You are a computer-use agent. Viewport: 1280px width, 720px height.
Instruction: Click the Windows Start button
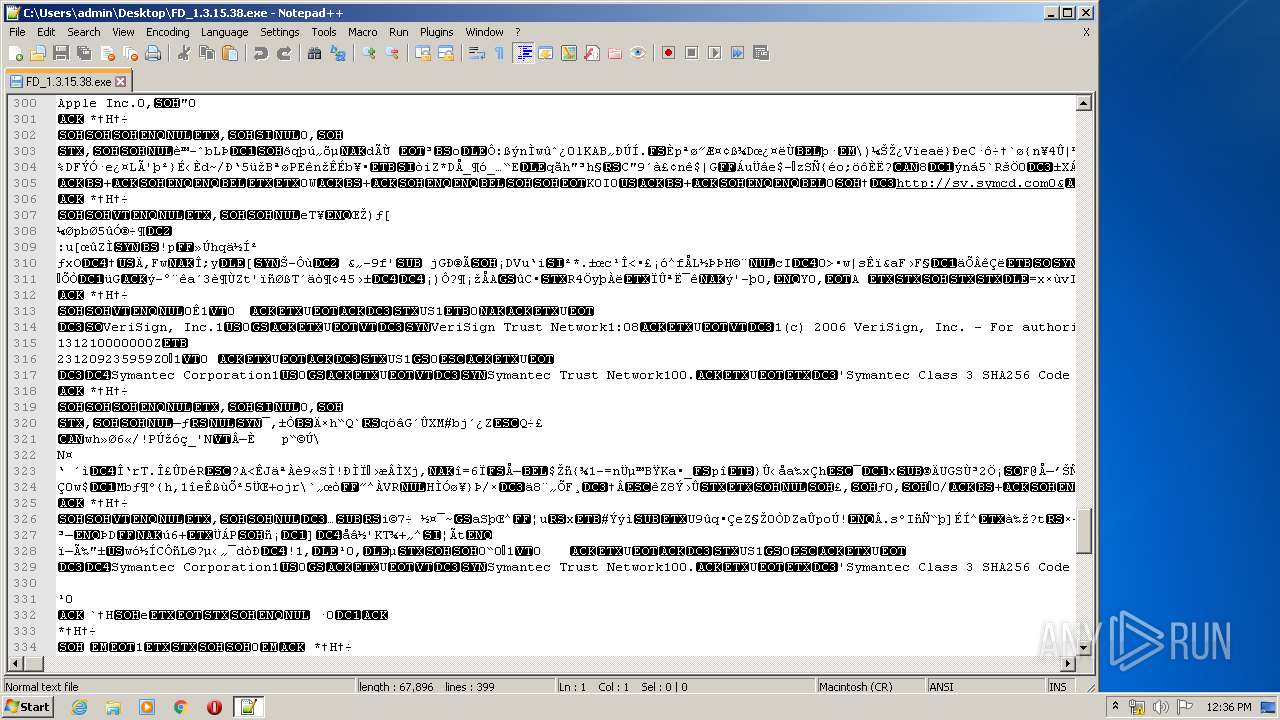(x=27, y=707)
